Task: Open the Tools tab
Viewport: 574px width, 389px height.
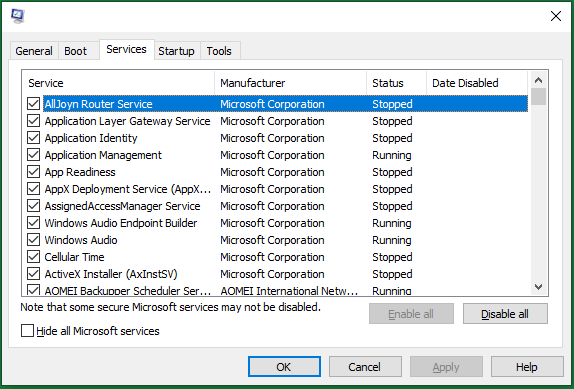Action: [x=219, y=51]
